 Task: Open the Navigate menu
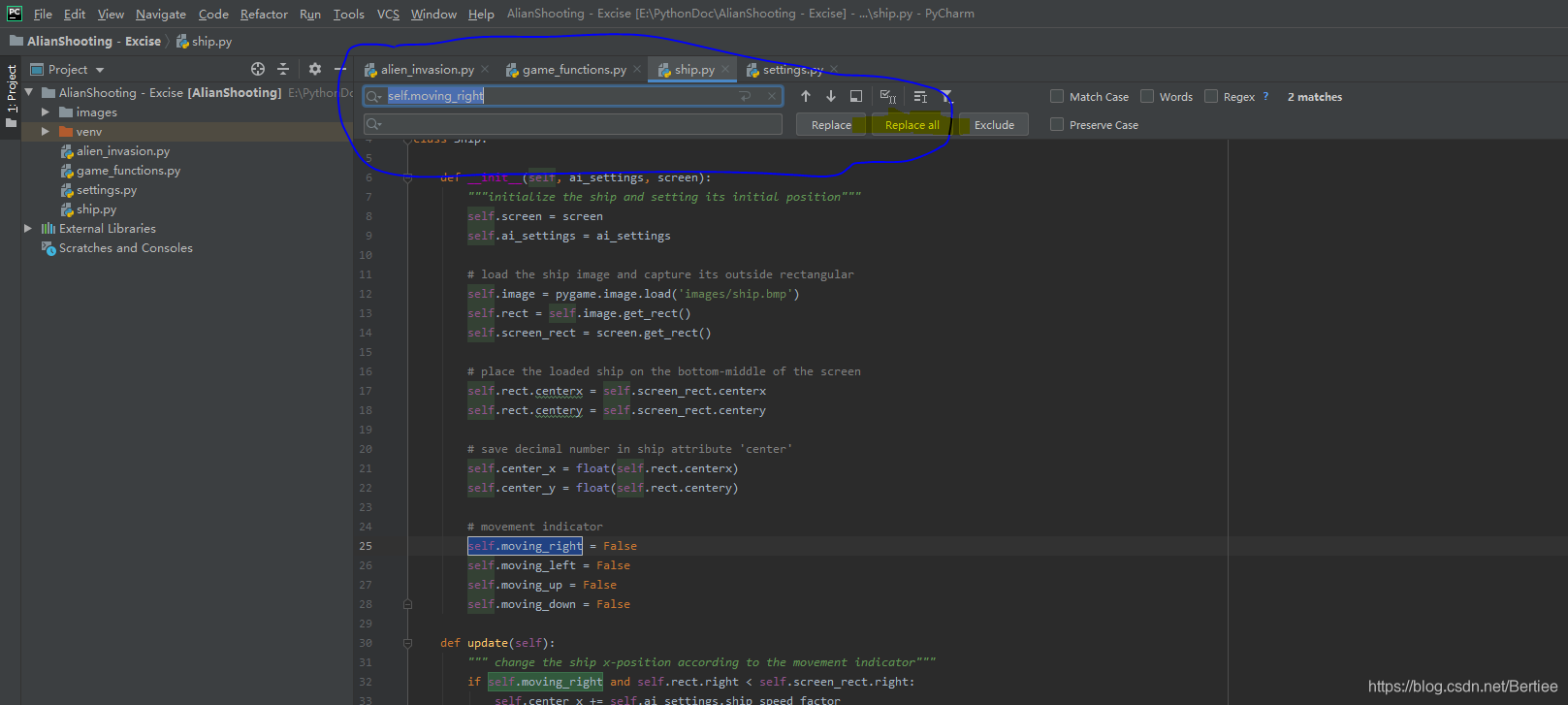click(161, 15)
